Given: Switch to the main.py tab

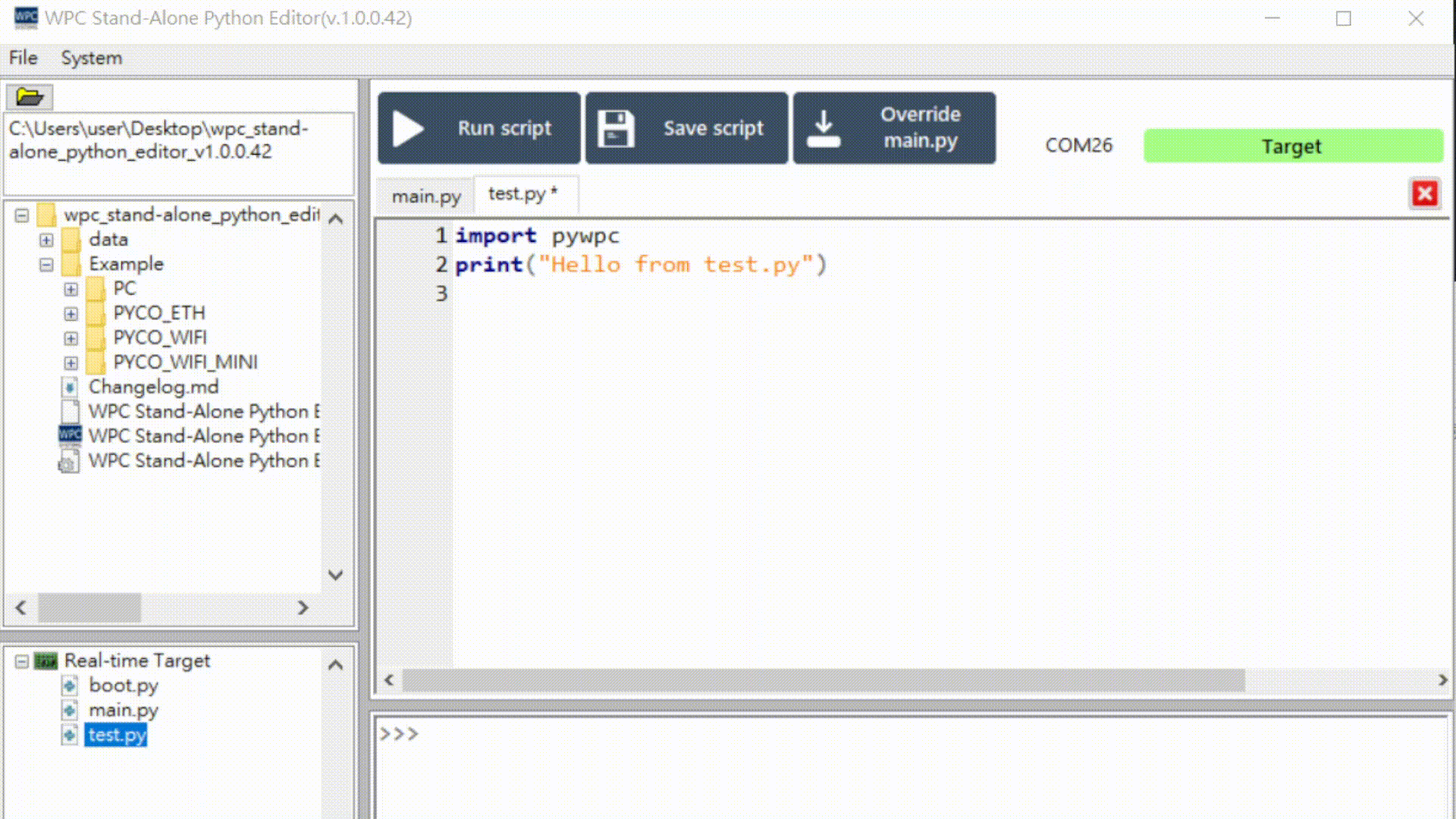Looking at the screenshot, I should (425, 195).
